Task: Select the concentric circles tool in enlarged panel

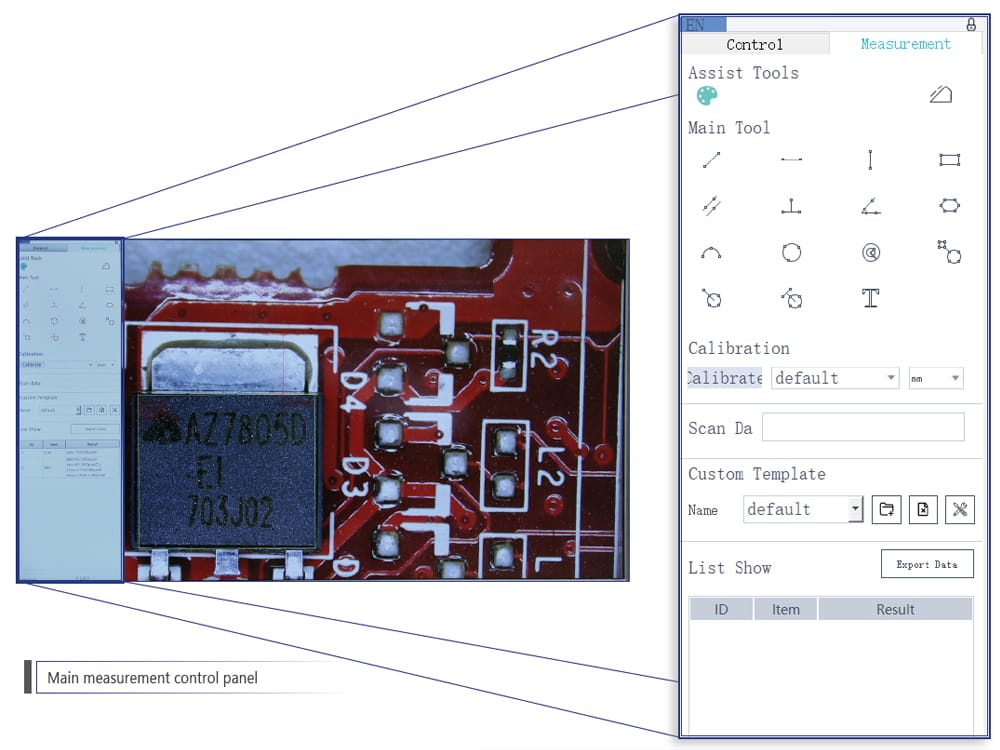Action: pos(871,253)
